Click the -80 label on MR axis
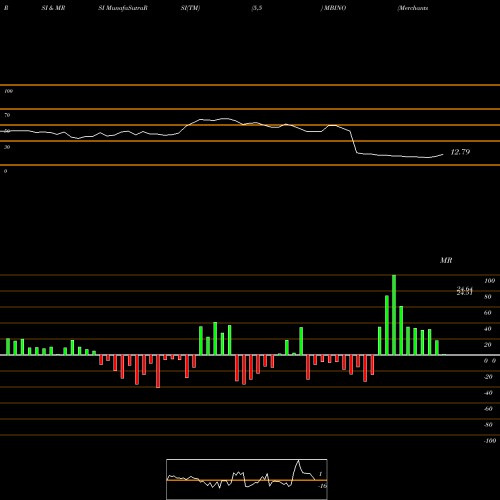 pos(488,425)
